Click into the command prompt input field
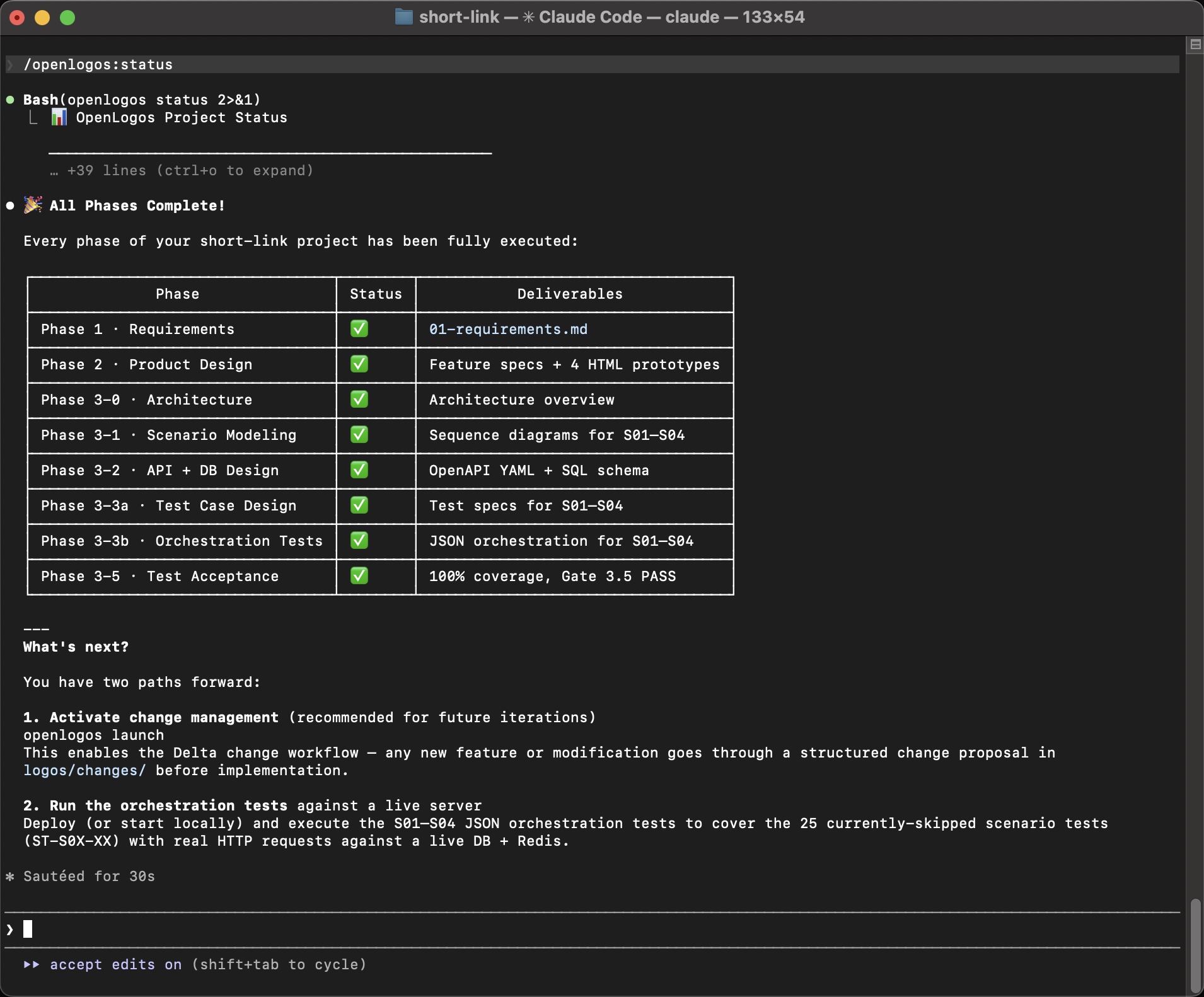This screenshot has width=1204, height=997. [567, 930]
